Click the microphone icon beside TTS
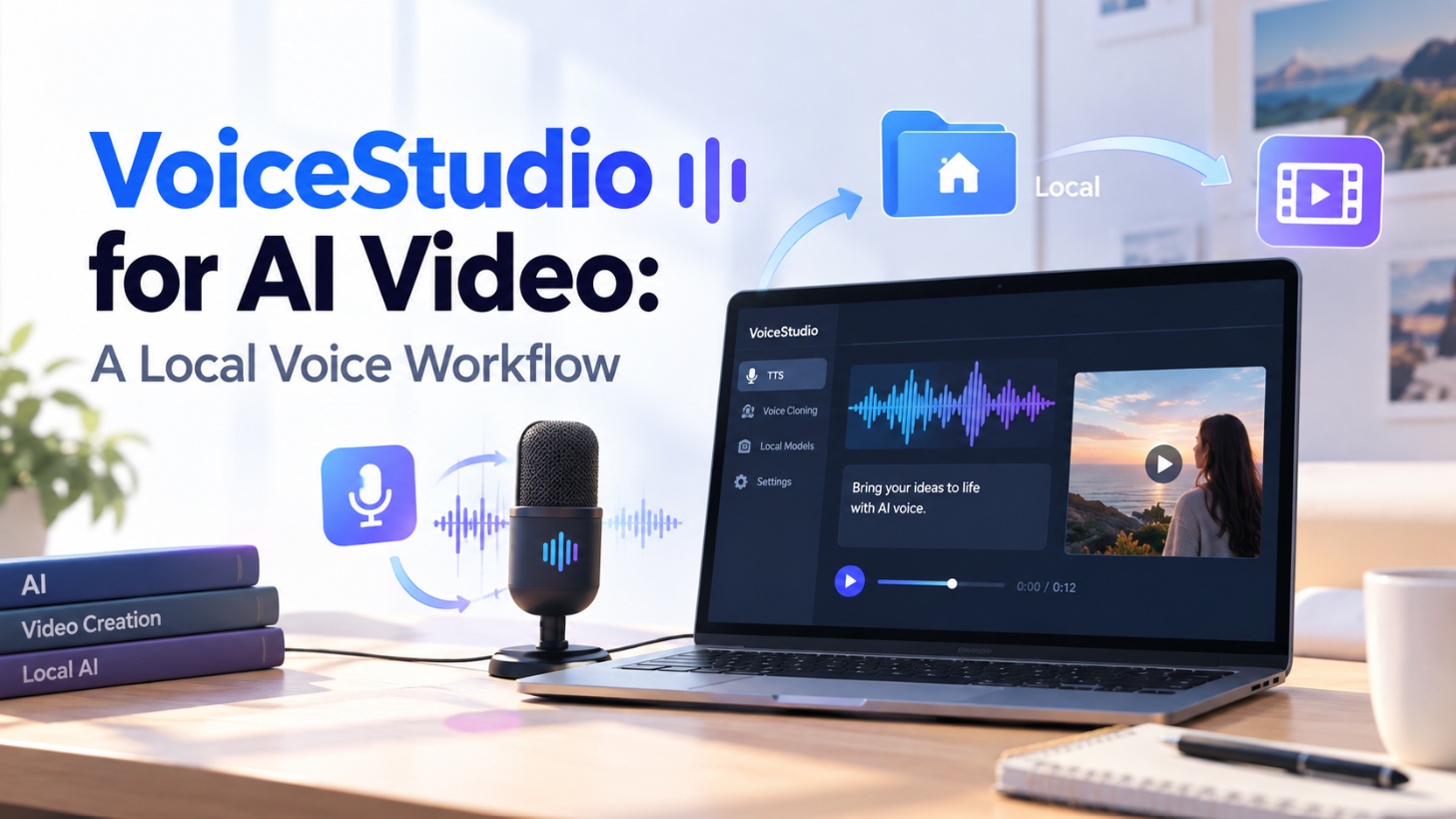The width and height of the screenshot is (1456, 819). coord(752,376)
